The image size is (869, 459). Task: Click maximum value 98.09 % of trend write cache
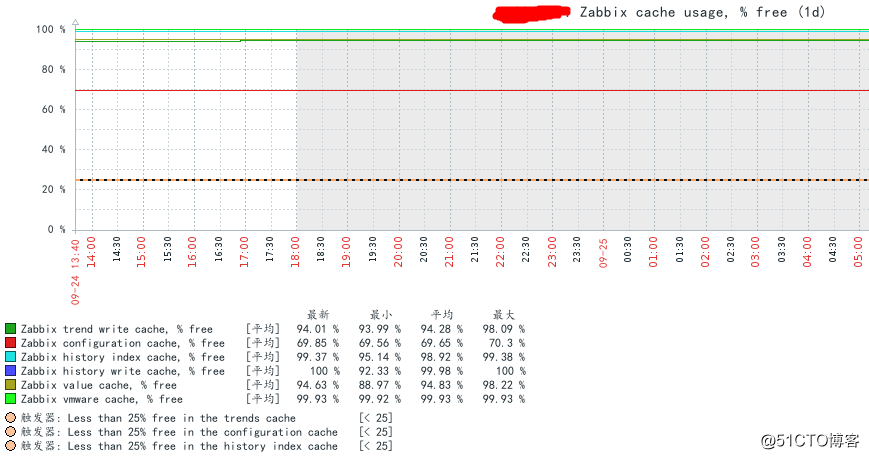504,329
